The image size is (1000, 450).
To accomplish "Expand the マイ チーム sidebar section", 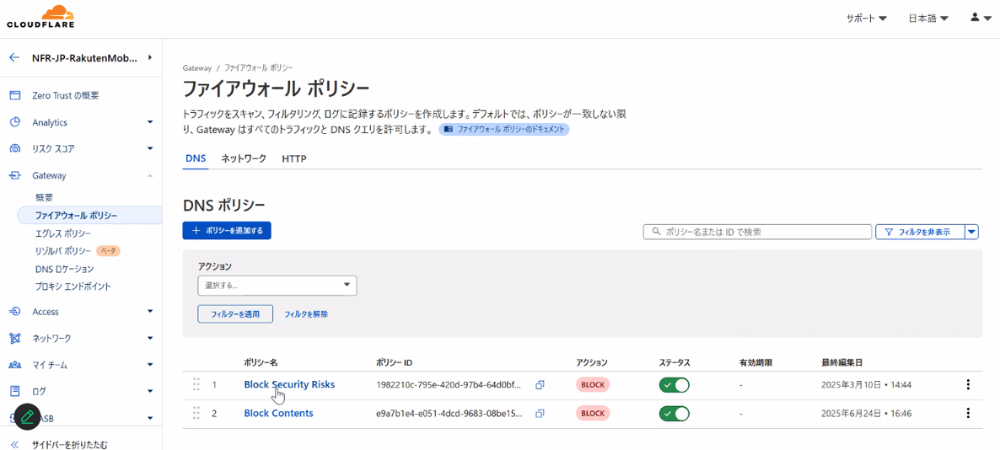I will pos(150,365).
